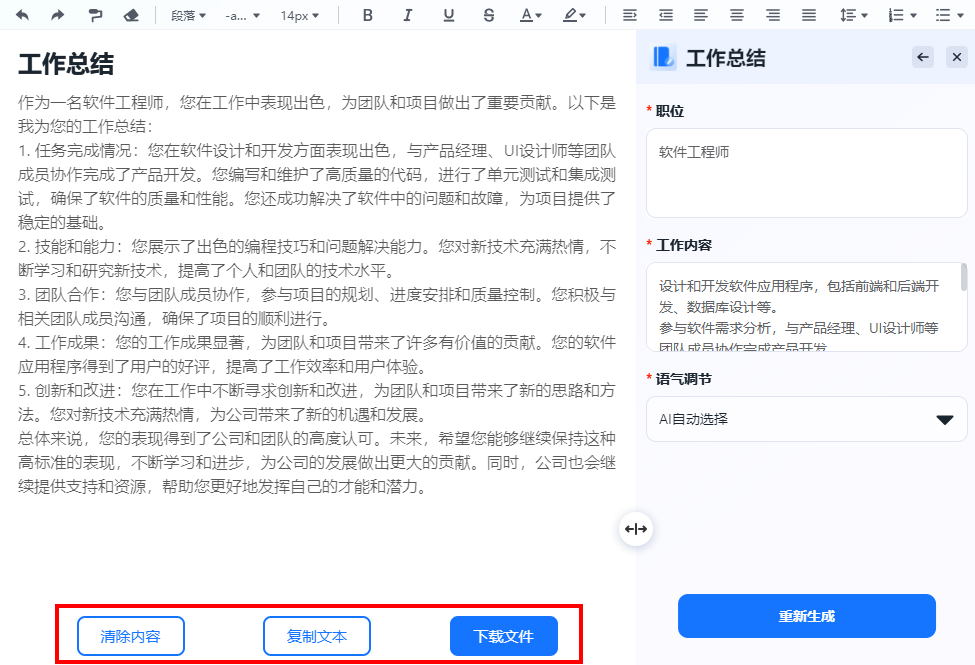Screen dimensions: 975x665
Task: Center align the paragraph text
Action: [736, 15]
